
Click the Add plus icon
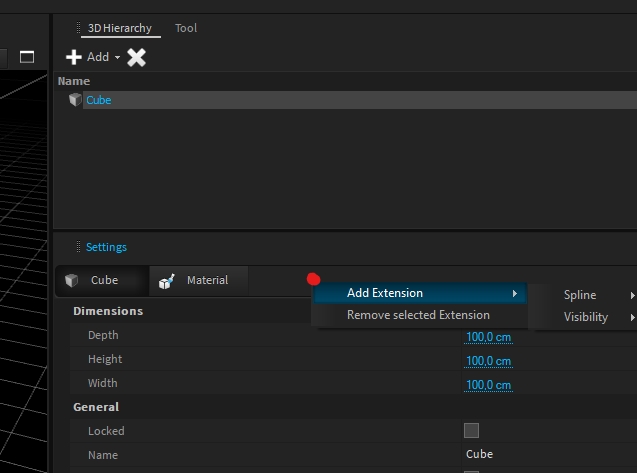point(74,57)
